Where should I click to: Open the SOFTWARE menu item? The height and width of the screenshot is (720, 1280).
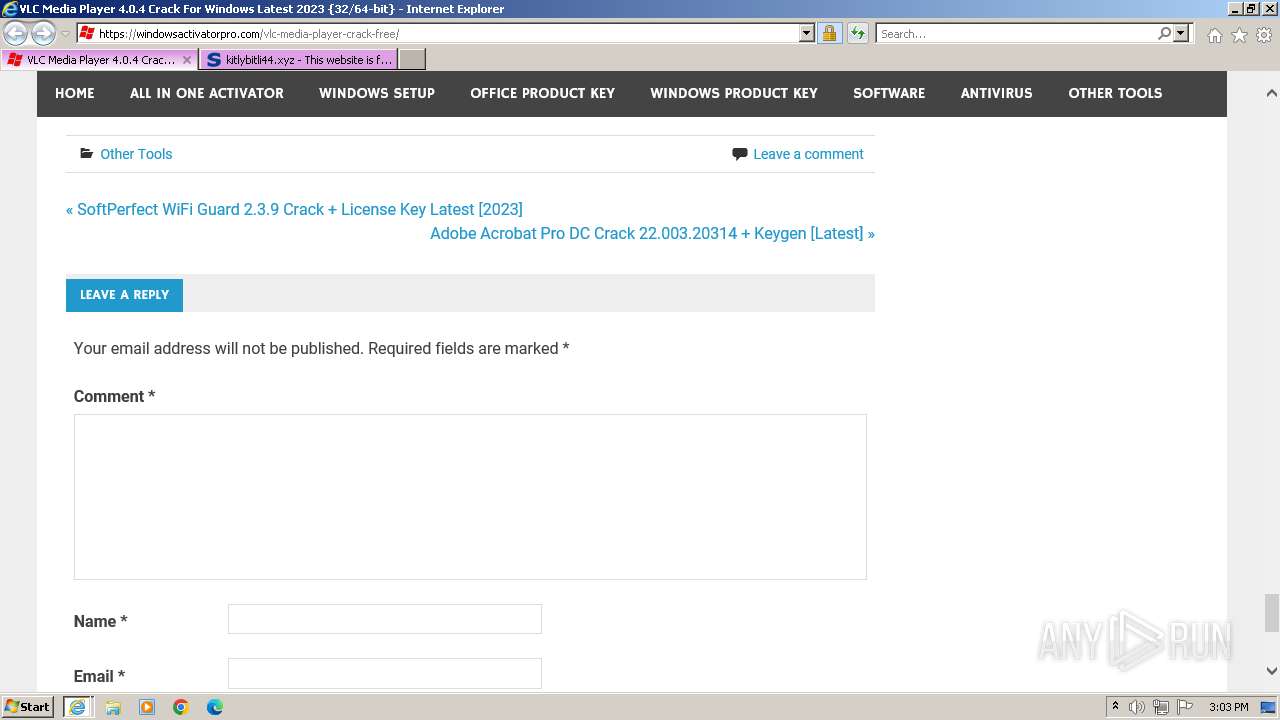click(889, 93)
